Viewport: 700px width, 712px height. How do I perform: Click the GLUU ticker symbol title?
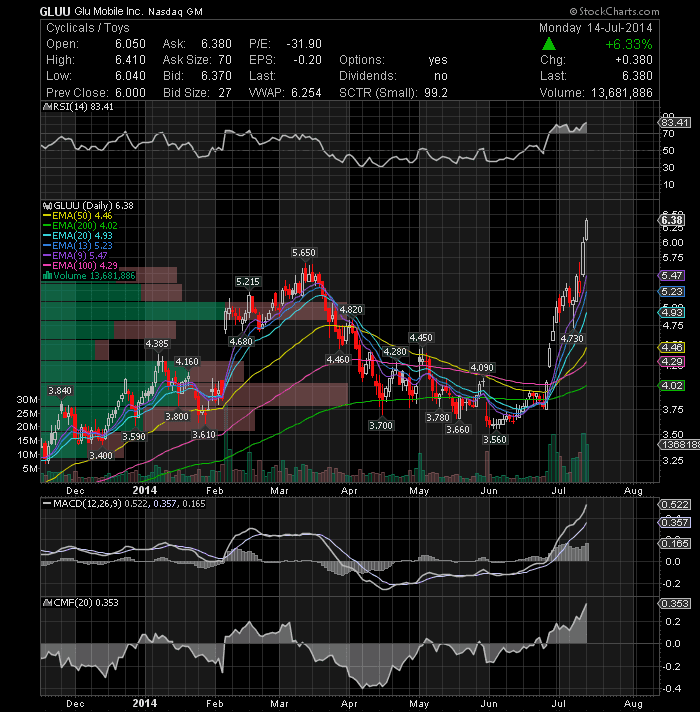click(x=55, y=12)
